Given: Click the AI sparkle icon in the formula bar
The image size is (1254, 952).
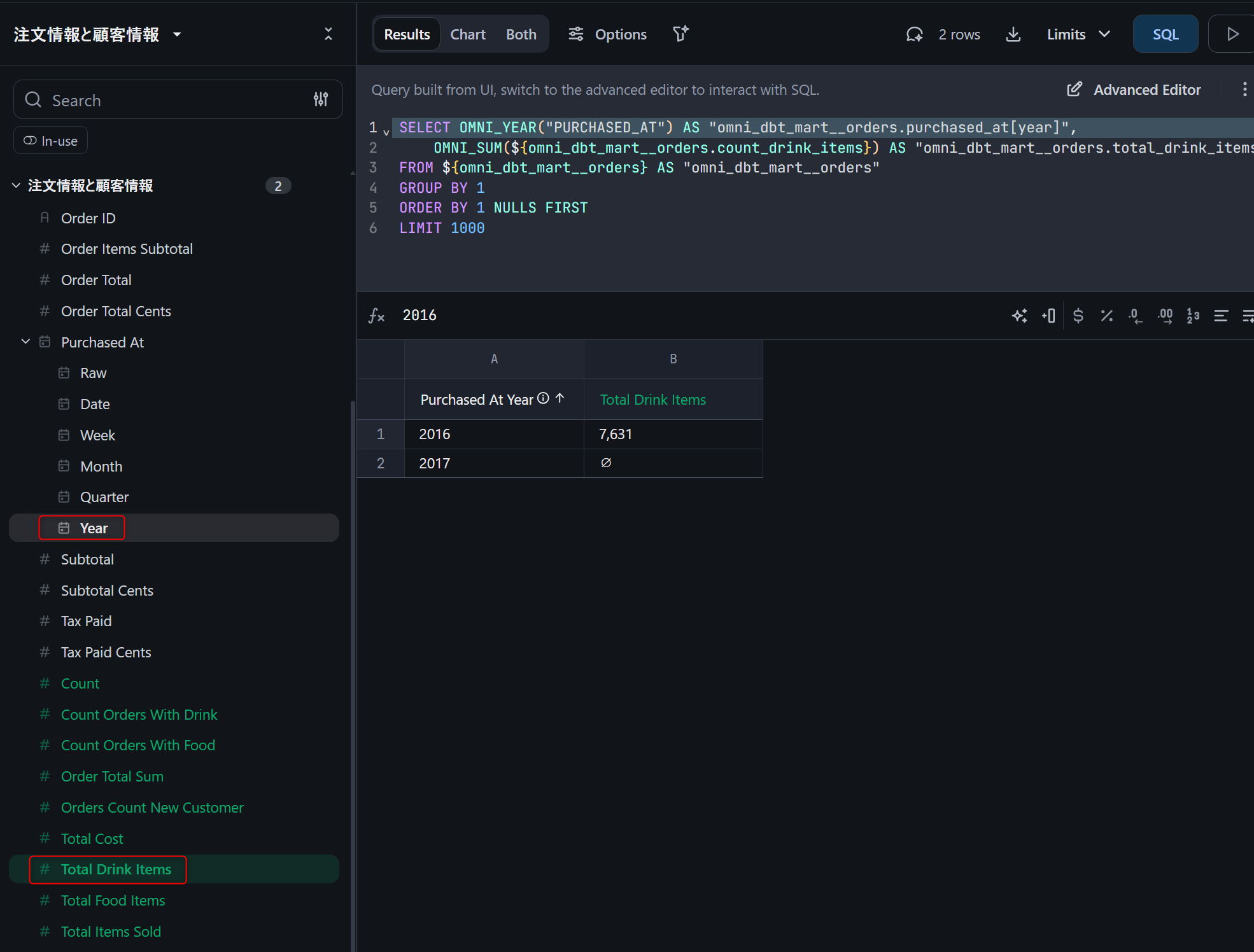Looking at the screenshot, I should pyautogui.click(x=1019, y=316).
